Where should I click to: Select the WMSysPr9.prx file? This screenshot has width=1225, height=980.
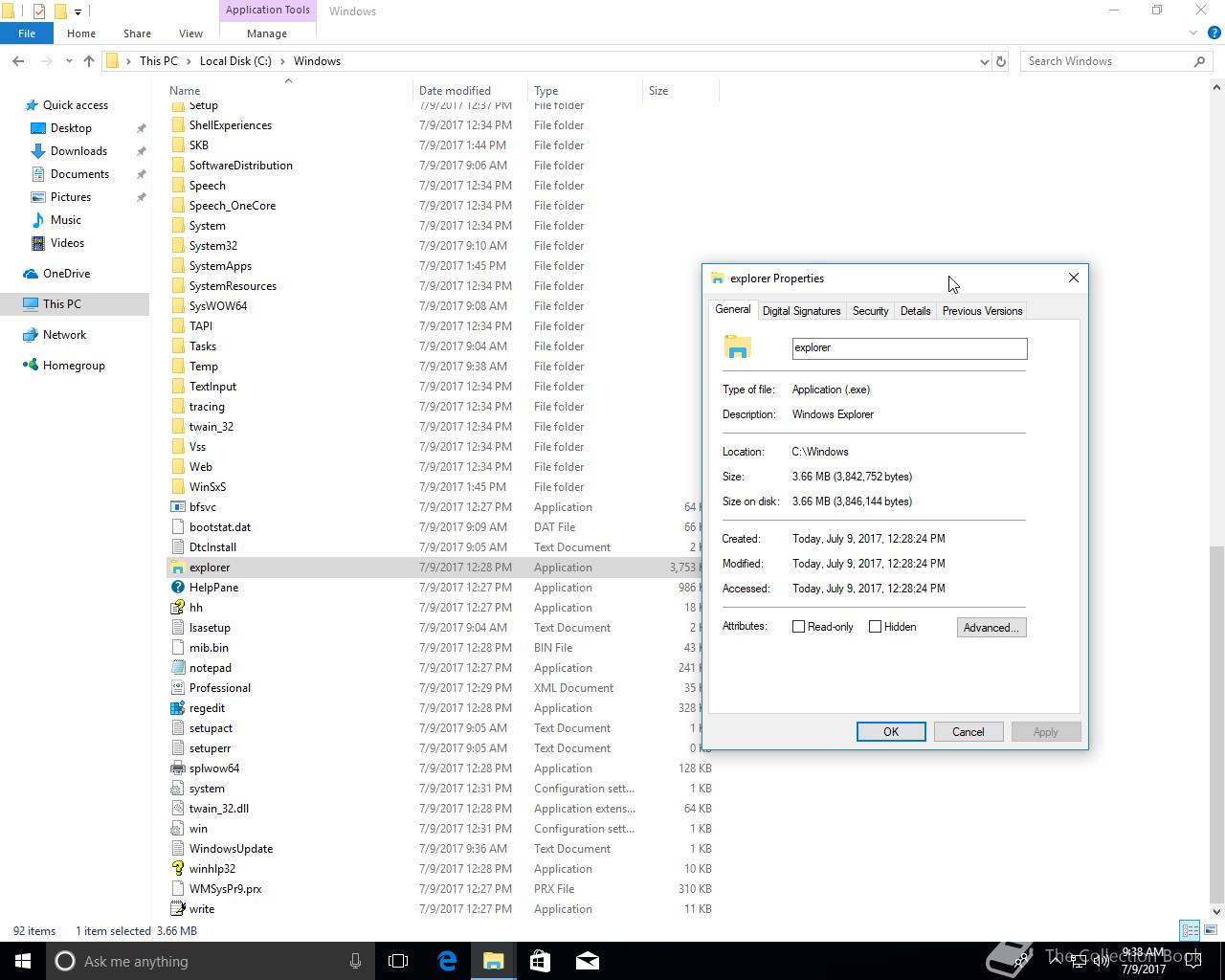(x=225, y=889)
